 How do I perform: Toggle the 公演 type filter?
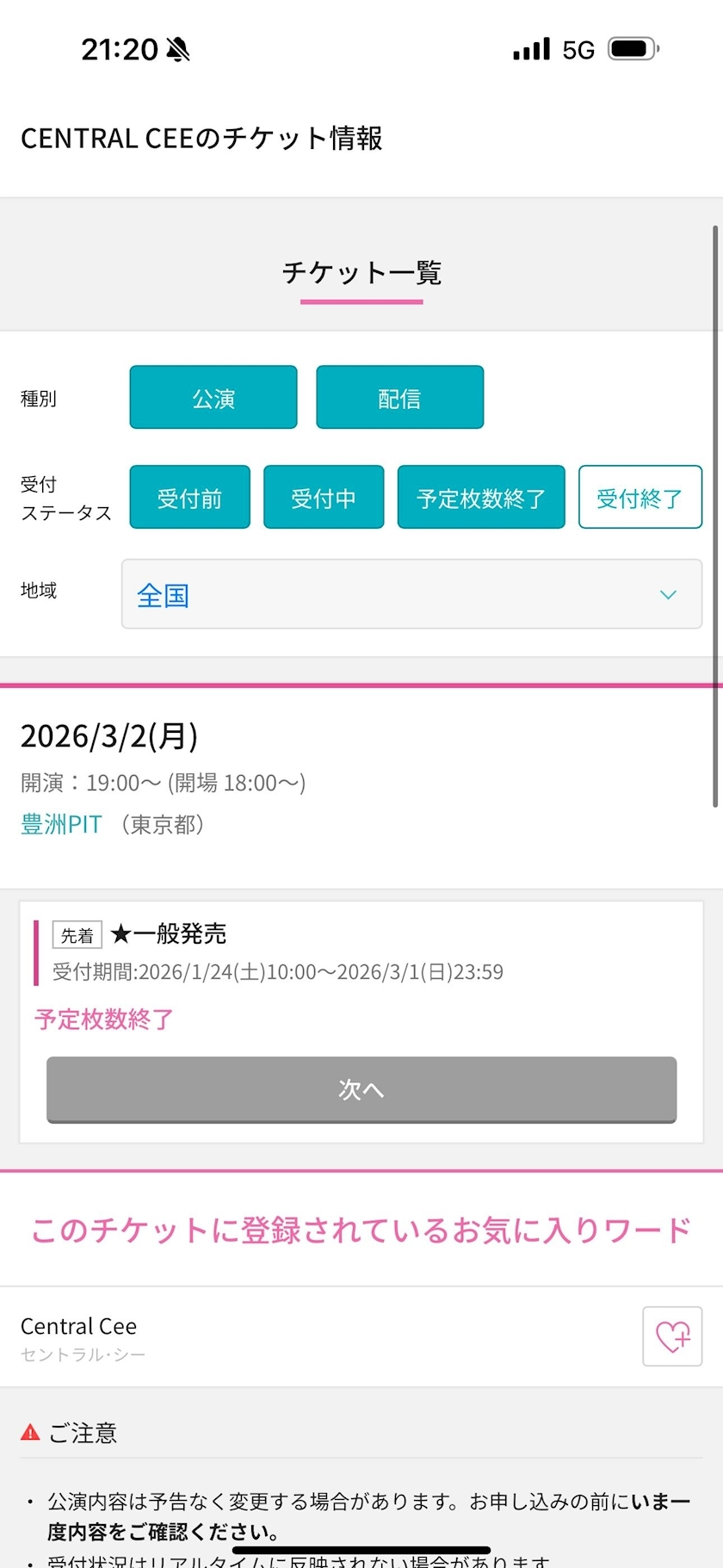(213, 398)
